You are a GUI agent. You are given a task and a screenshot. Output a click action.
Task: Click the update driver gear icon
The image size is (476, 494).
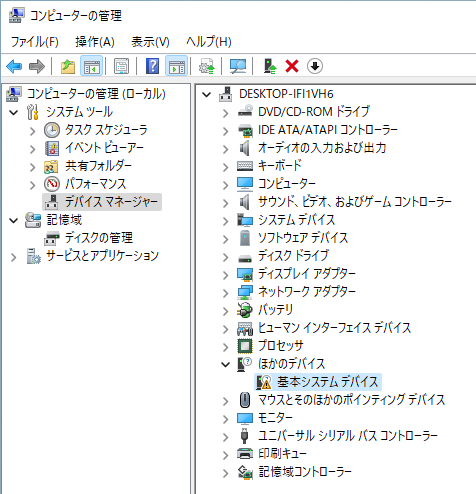[x=207, y=66]
